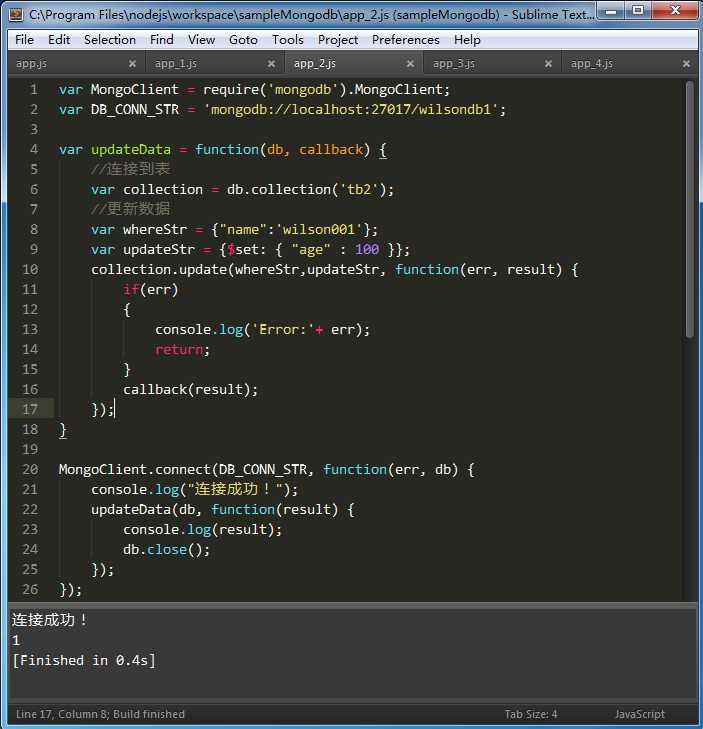Screen dimensions: 703x729
Task: Open the Goto menu
Action: (243, 40)
